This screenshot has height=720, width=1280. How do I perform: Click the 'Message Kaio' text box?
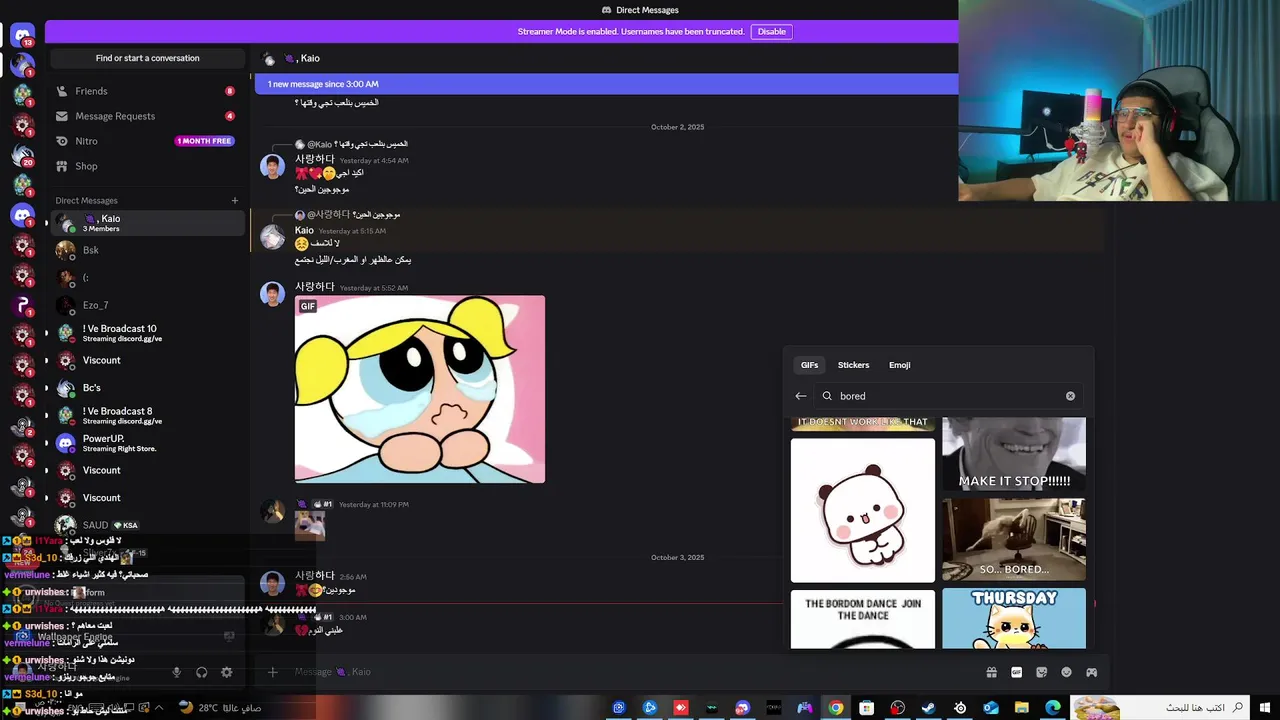pos(630,672)
